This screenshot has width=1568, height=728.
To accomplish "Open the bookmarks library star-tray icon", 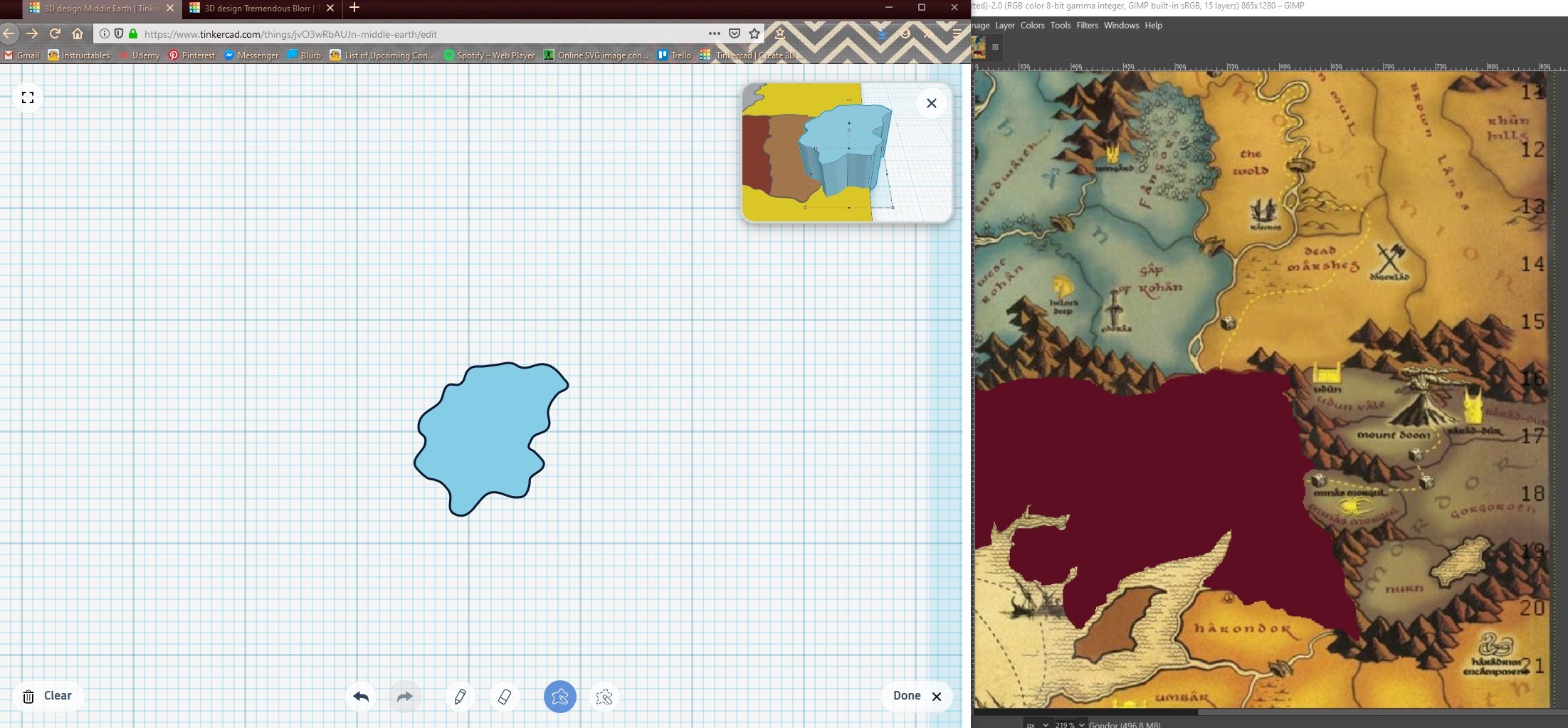I will [x=780, y=33].
